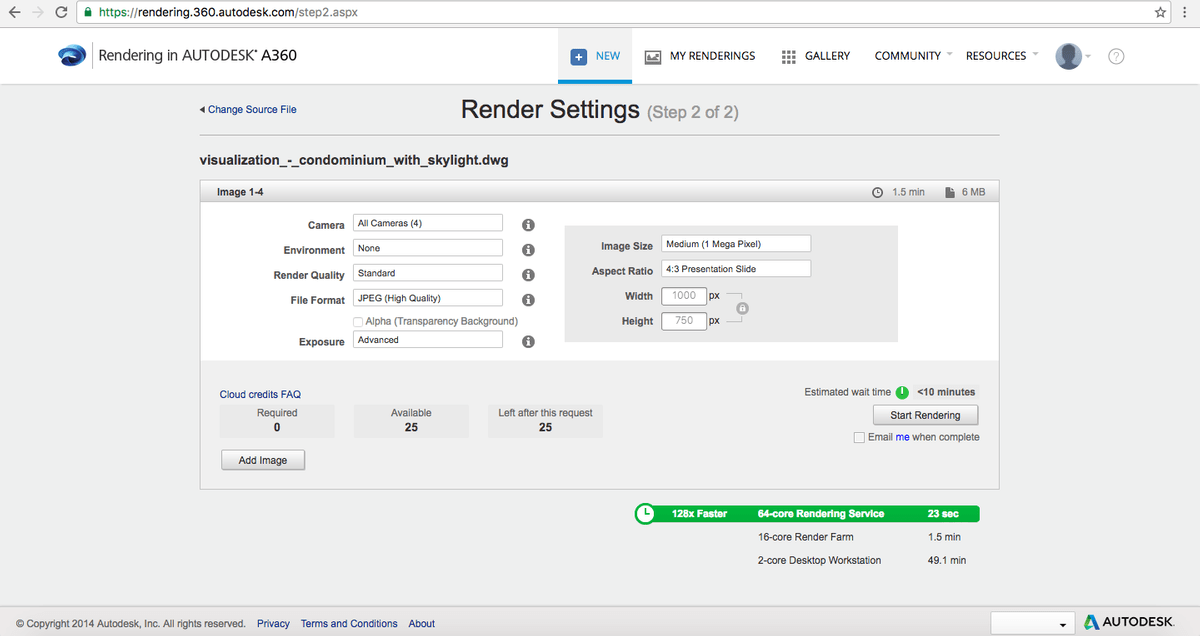The height and width of the screenshot is (636, 1200).
Task: Click the Height field showing 750
Action: [684, 321]
